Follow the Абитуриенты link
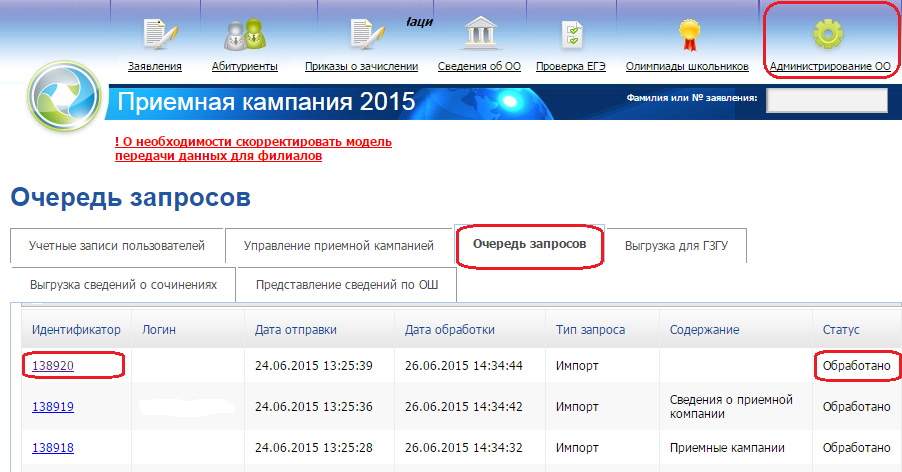The height and width of the screenshot is (472, 902). tap(244, 66)
